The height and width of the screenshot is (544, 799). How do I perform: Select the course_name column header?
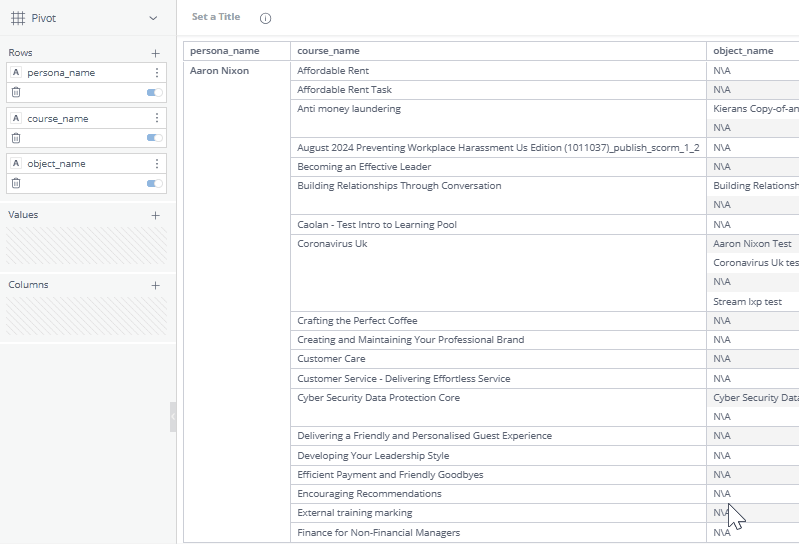[328, 51]
